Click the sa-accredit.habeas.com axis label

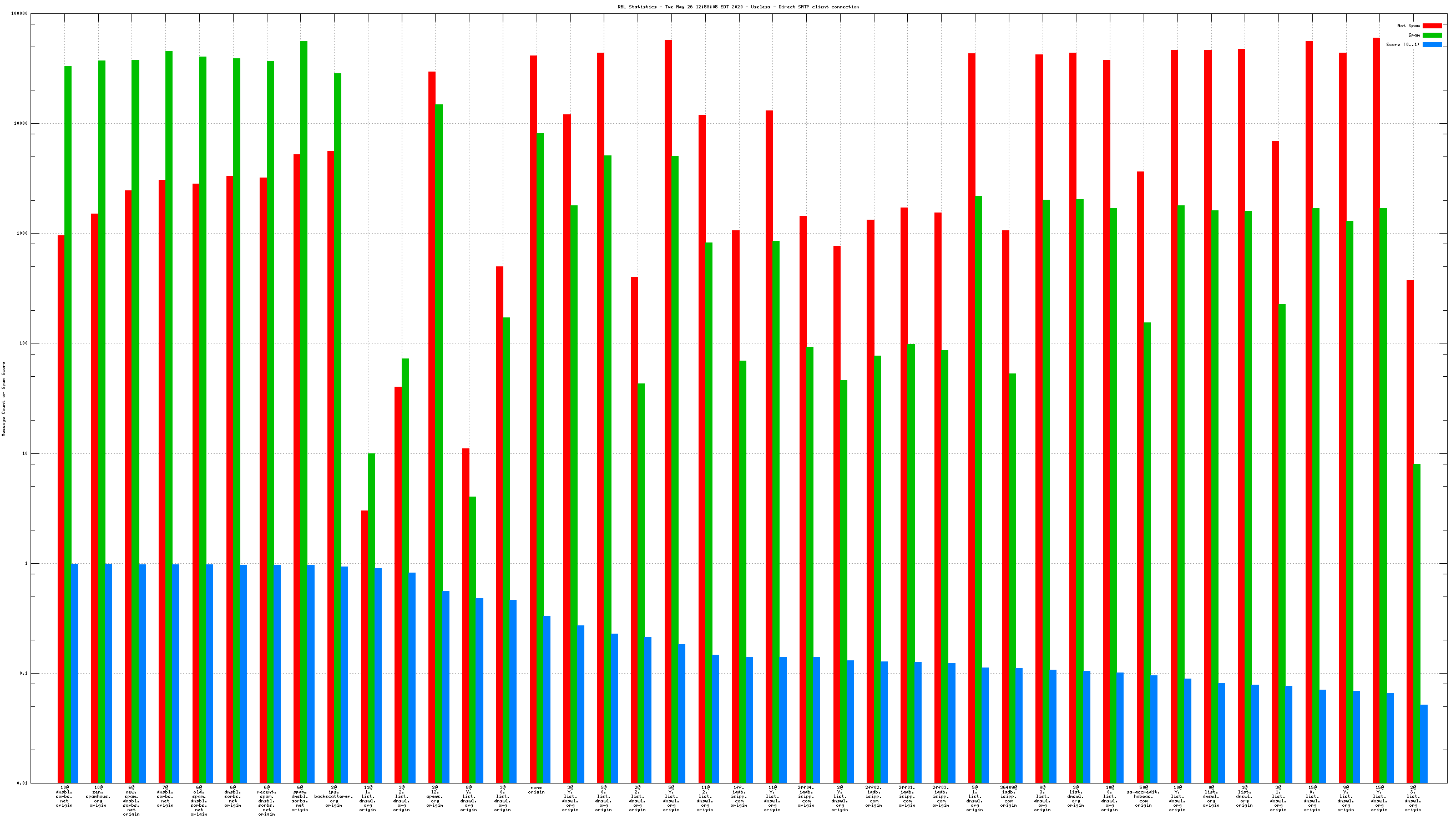[x=1143, y=796]
